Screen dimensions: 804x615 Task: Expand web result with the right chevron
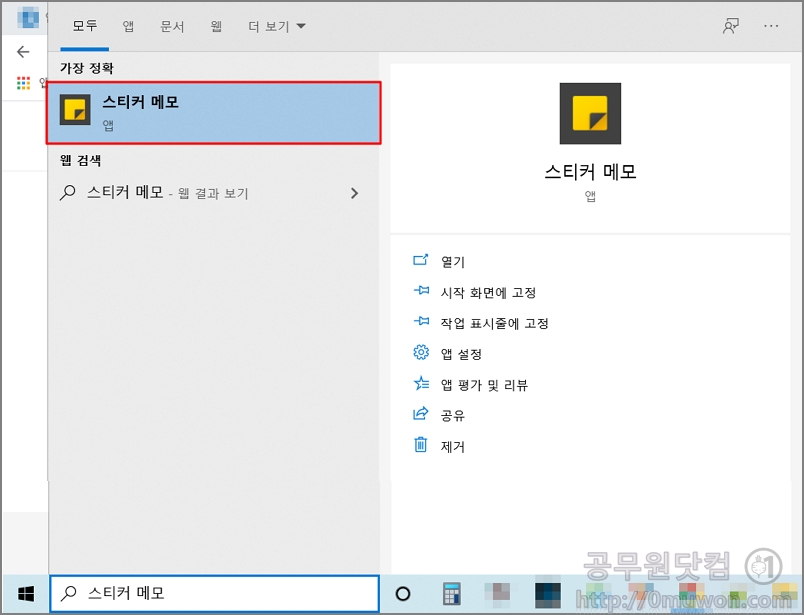point(354,193)
